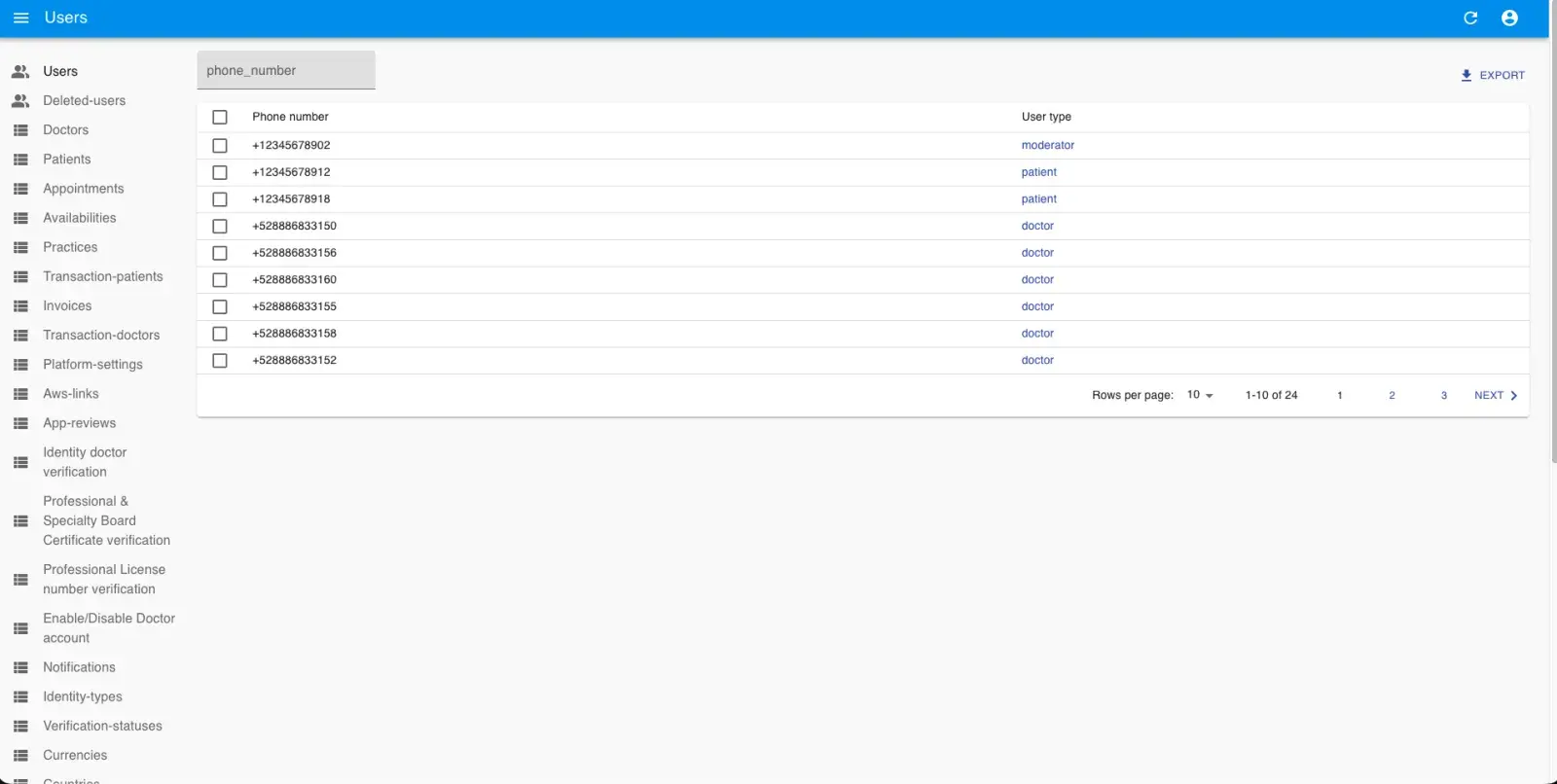Open the hamburger menu icon

click(20, 18)
